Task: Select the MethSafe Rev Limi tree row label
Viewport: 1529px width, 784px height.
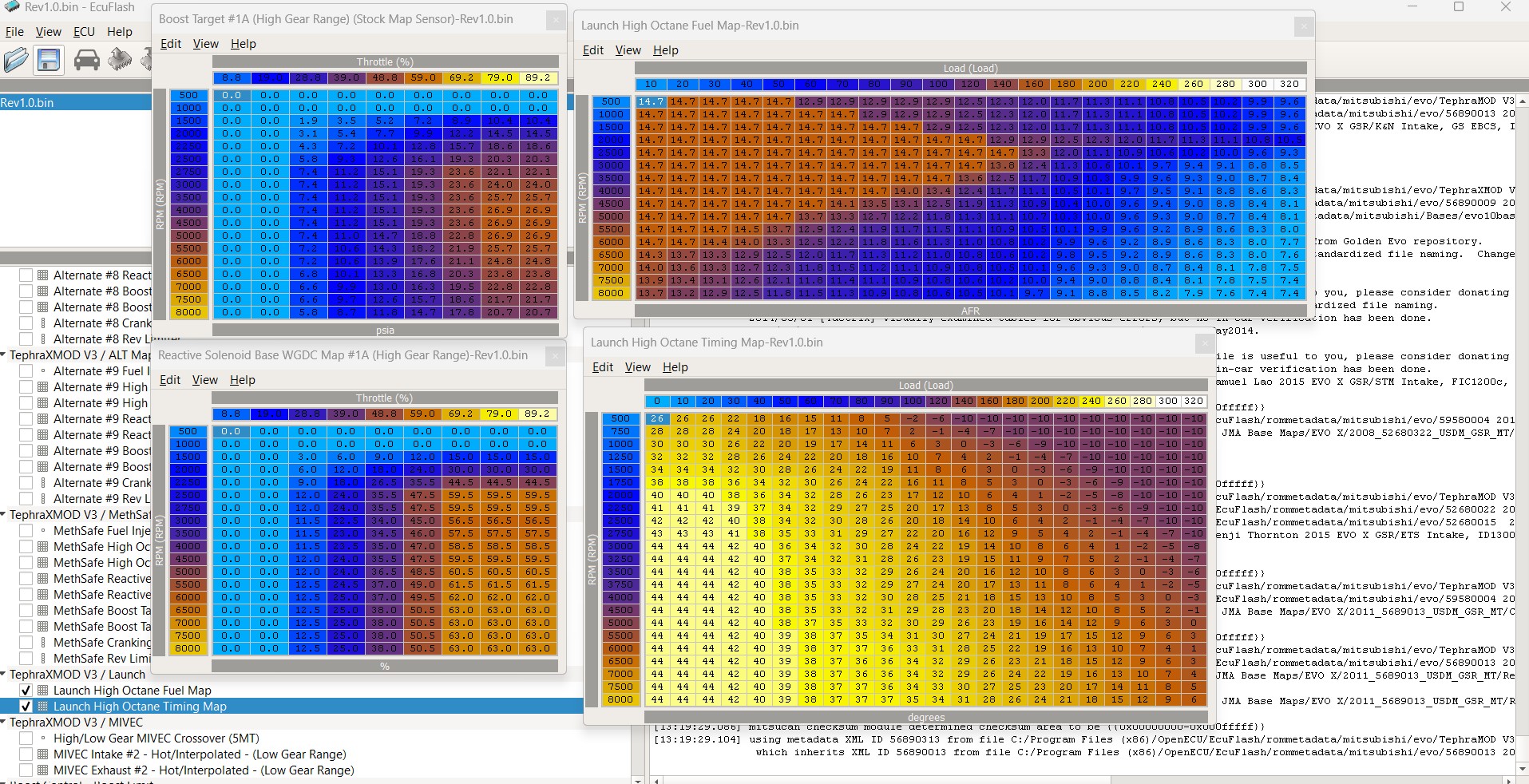Action: (x=101, y=659)
